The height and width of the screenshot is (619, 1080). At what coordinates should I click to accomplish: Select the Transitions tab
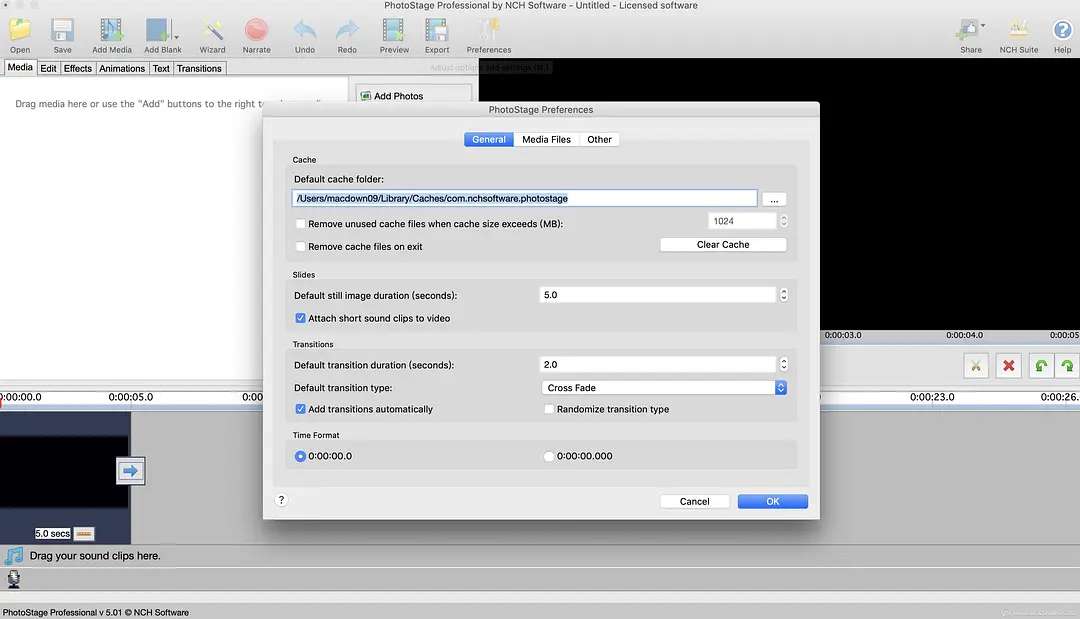pos(199,68)
